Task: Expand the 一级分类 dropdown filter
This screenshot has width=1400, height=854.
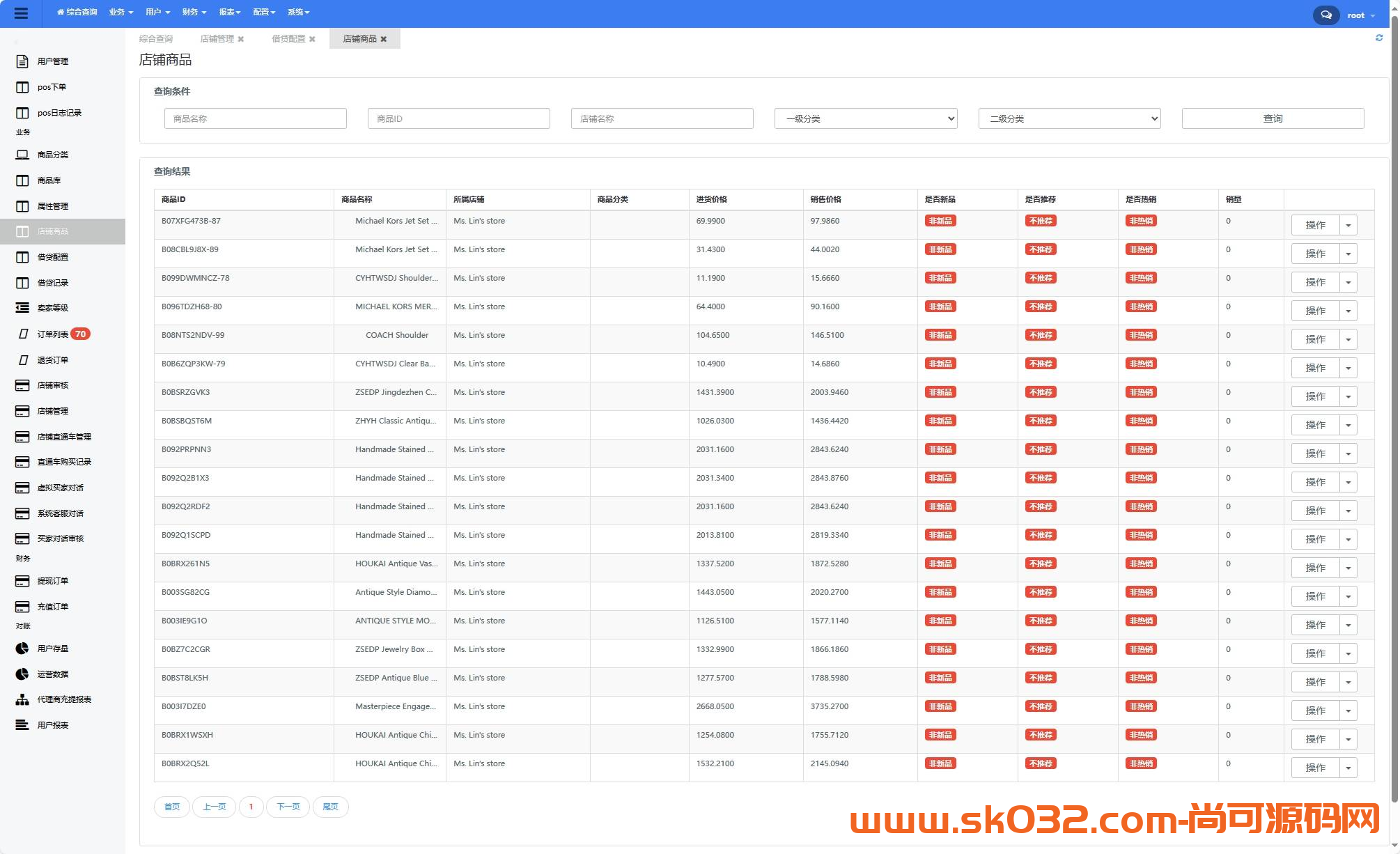Action: click(x=865, y=118)
